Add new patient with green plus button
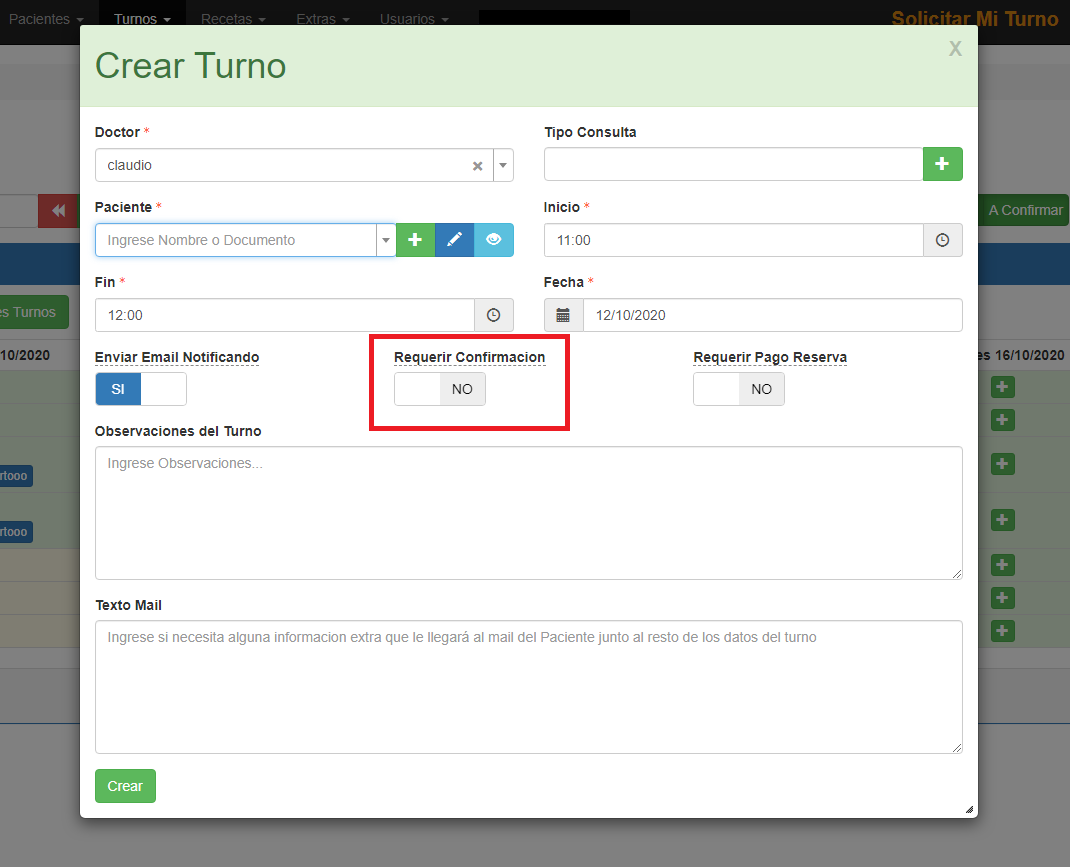Screen dimensions: 1072x867 coord(415,240)
